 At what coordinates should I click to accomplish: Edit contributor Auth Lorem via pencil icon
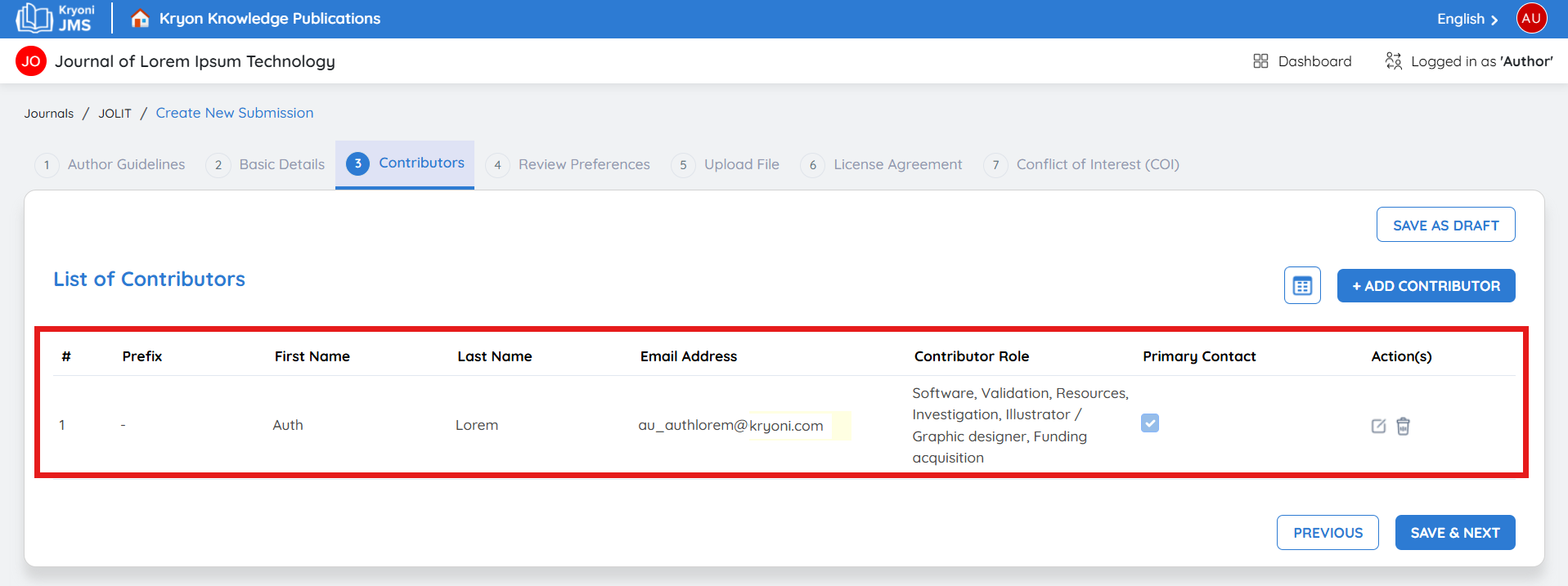click(x=1378, y=426)
